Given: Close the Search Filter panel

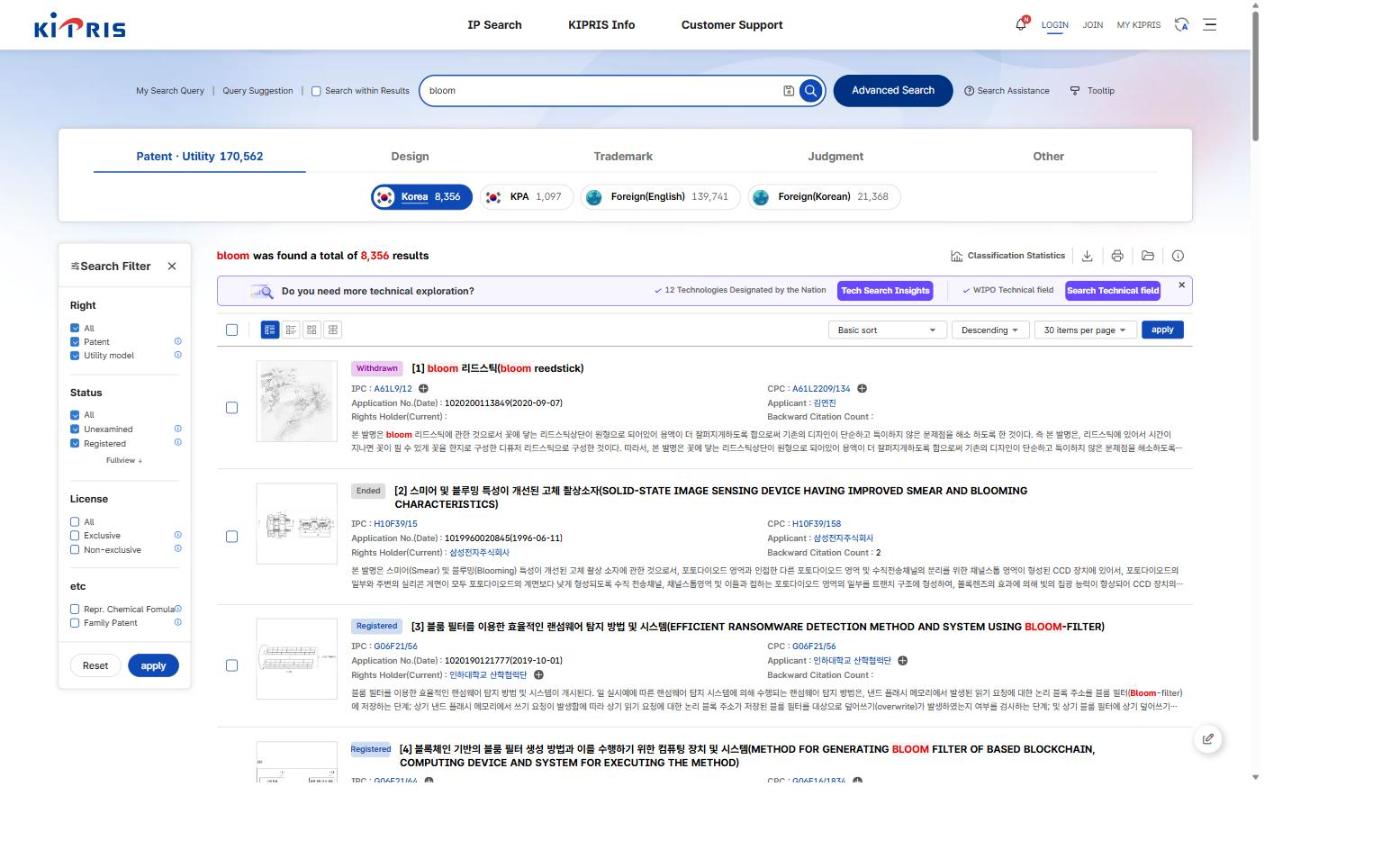Looking at the screenshot, I should (172, 266).
